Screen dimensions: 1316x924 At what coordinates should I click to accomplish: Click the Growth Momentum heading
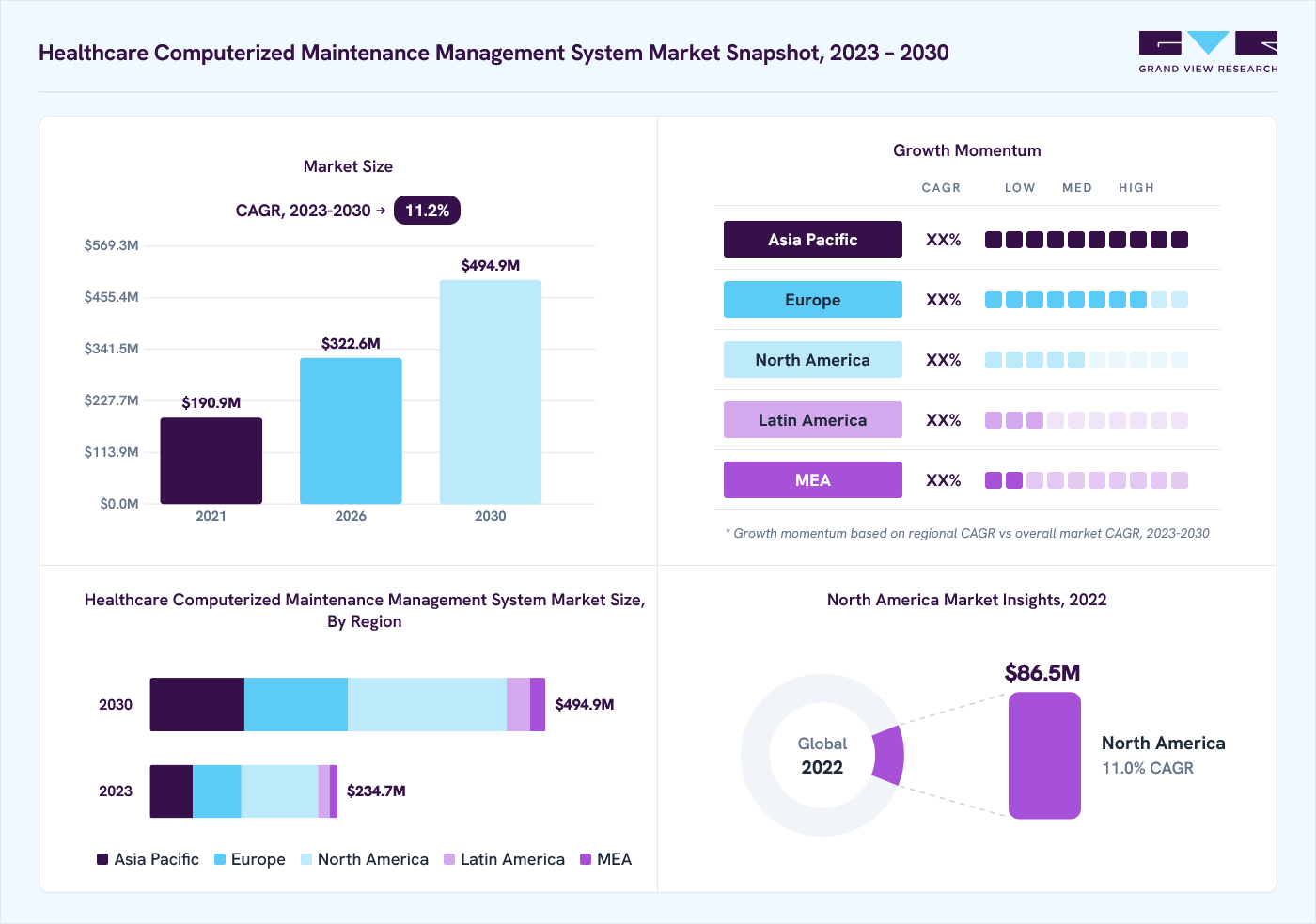click(967, 150)
